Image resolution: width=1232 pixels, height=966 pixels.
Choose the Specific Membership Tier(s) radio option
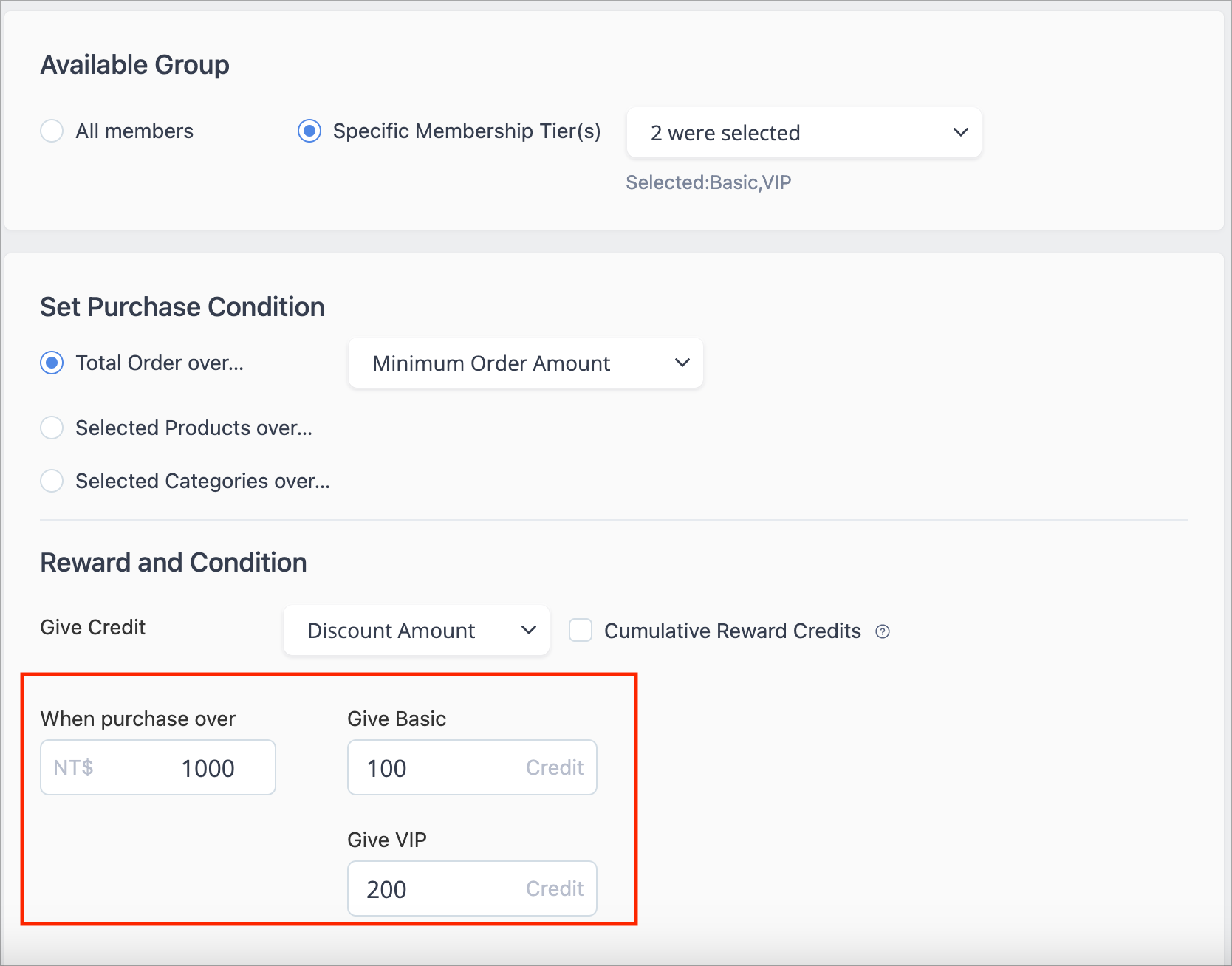[x=309, y=131]
